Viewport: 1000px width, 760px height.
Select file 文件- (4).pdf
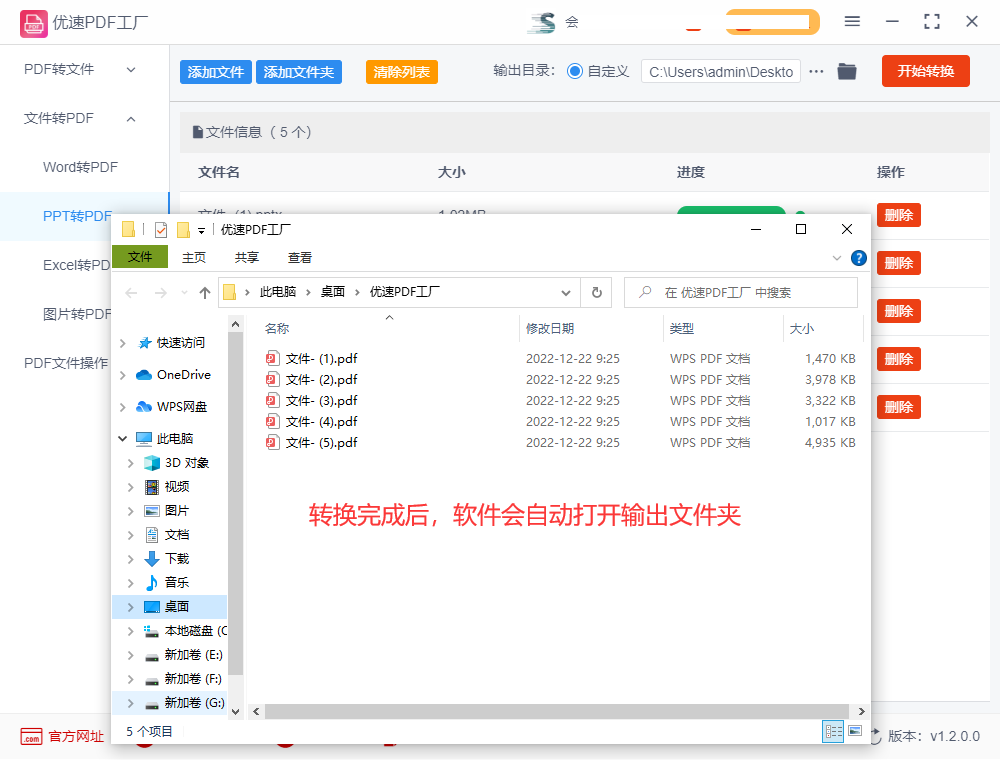pyautogui.click(x=321, y=421)
